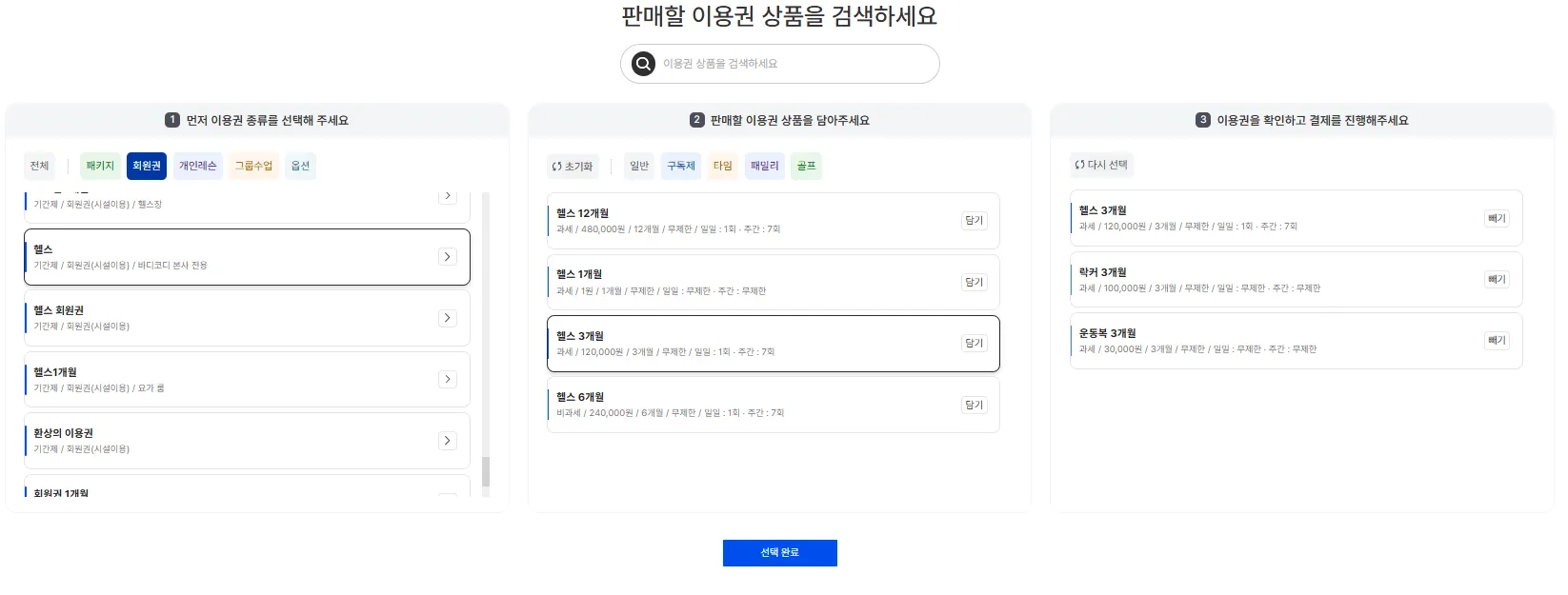The height and width of the screenshot is (595, 1568).
Task: Click the 선택 완료 button
Action: [779, 553]
